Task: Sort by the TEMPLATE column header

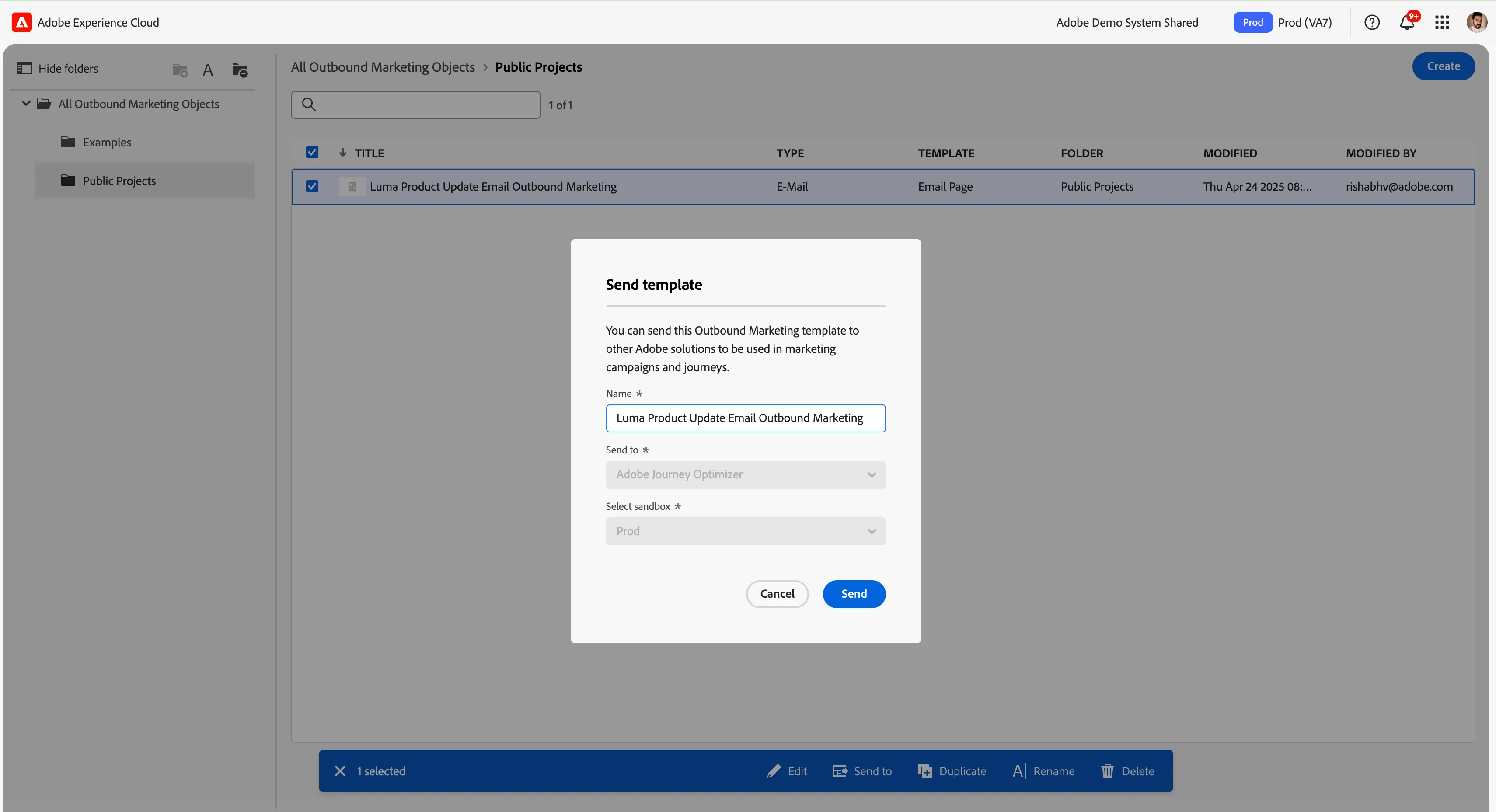Action: [x=946, y=153]
